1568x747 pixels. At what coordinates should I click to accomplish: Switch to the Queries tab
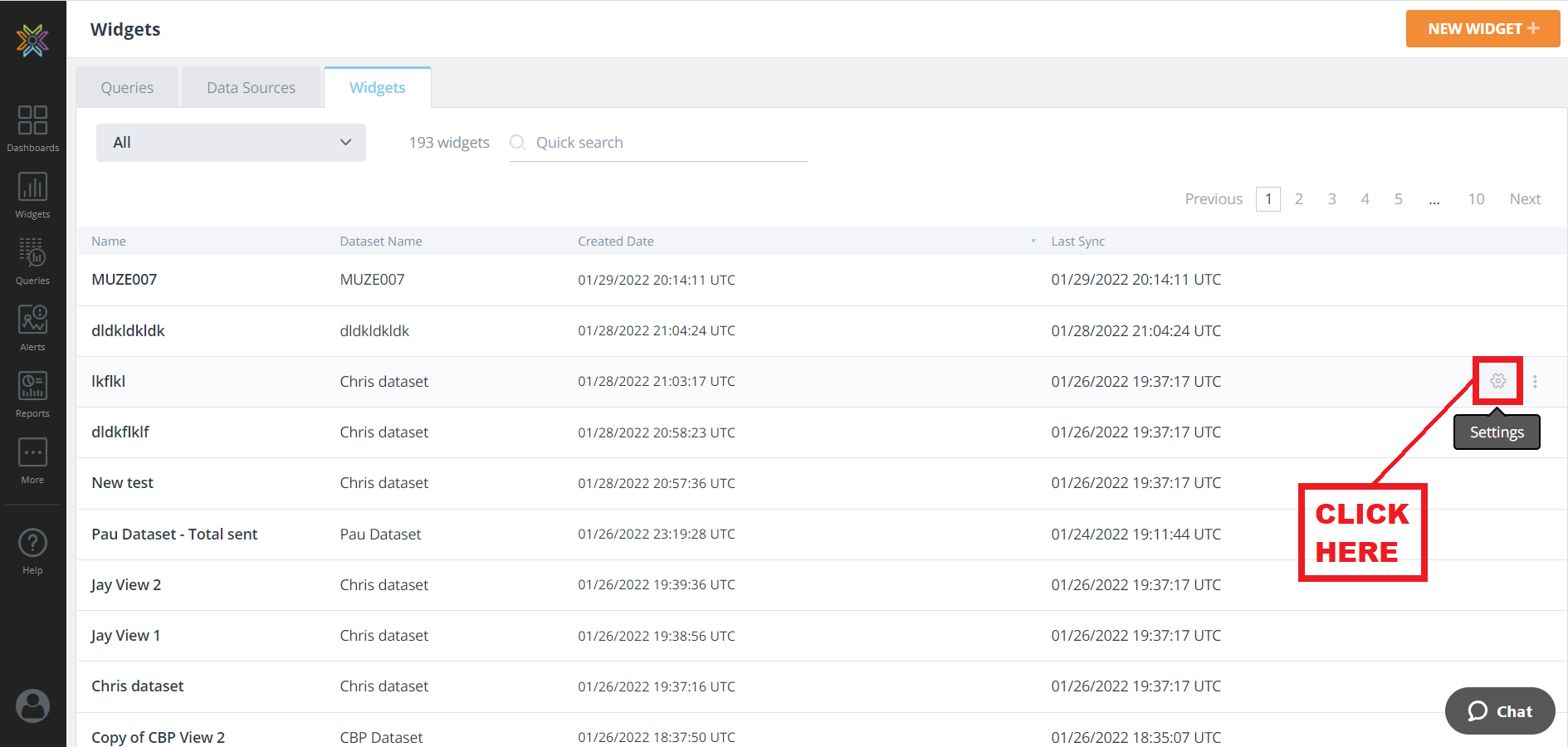tap(127, 88)
